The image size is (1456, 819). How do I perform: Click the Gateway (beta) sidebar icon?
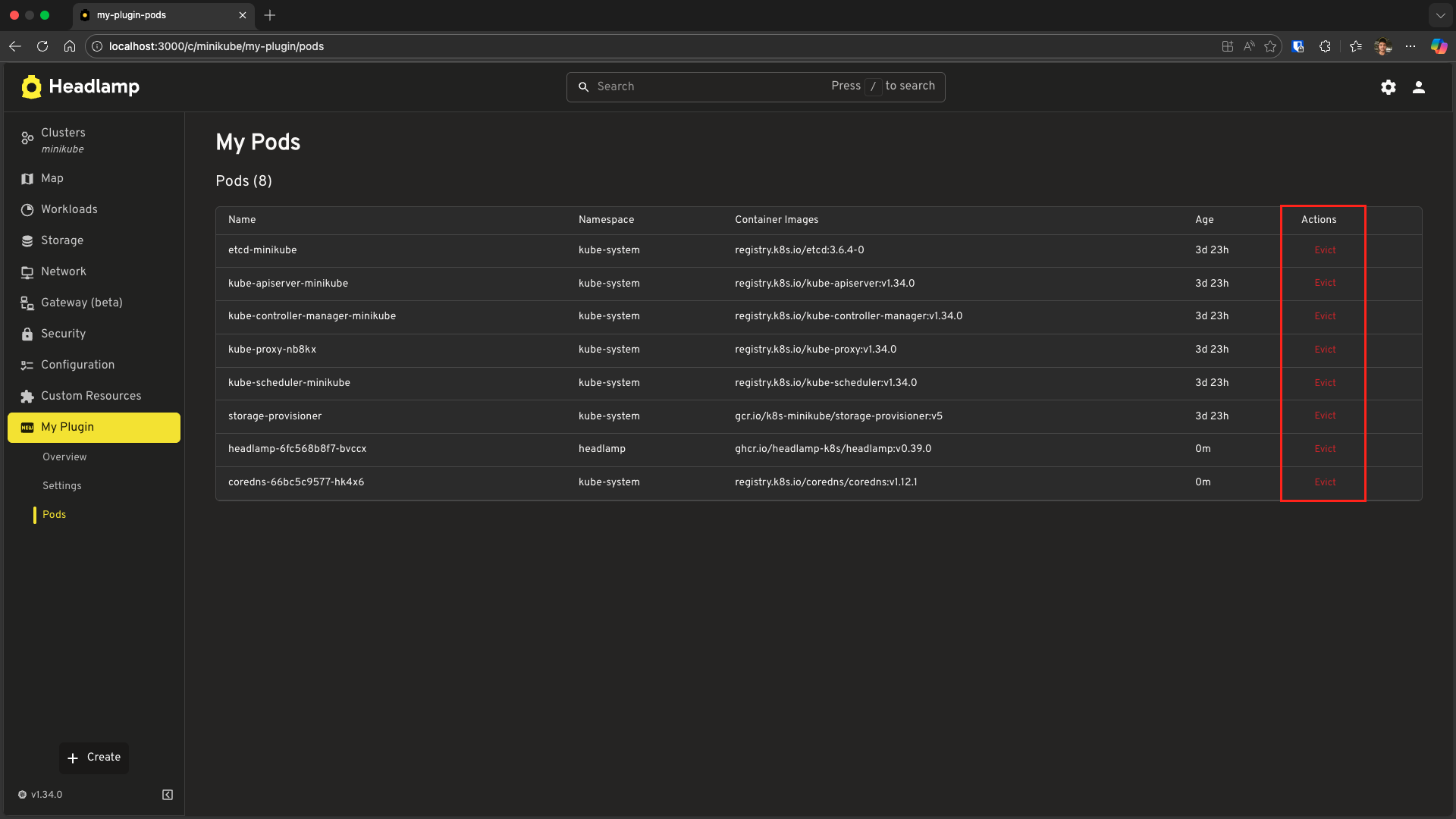27,303
